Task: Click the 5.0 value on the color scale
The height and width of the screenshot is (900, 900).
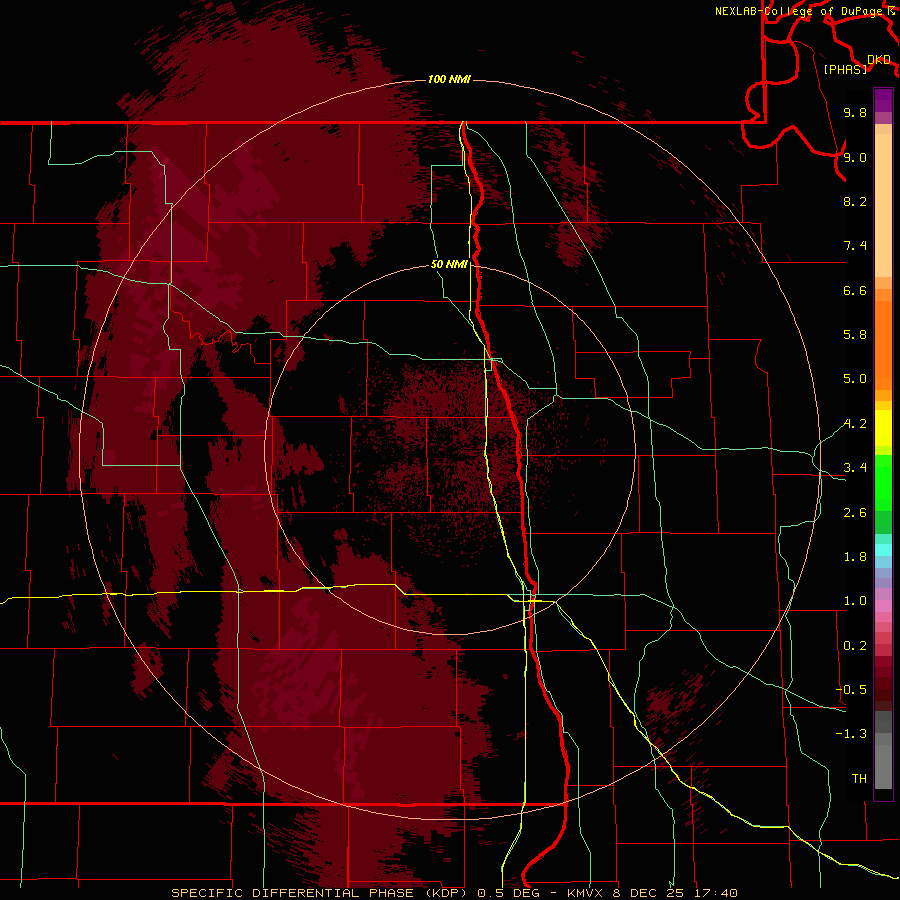Action: click(x=855, y=379)
